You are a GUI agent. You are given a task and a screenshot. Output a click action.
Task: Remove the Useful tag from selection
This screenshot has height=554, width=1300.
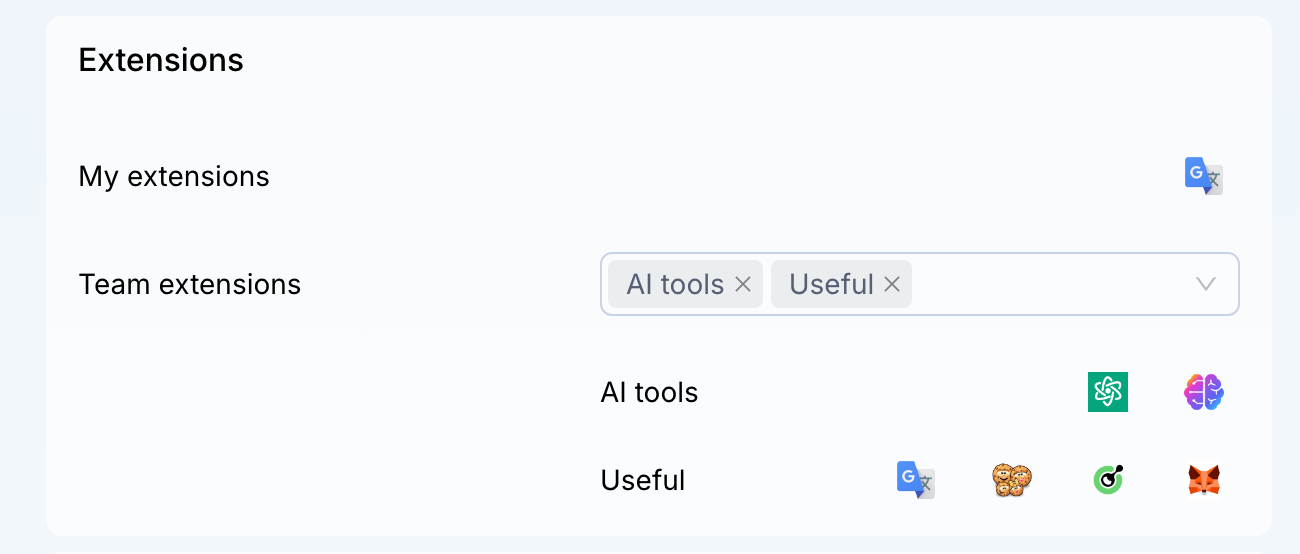892,285
